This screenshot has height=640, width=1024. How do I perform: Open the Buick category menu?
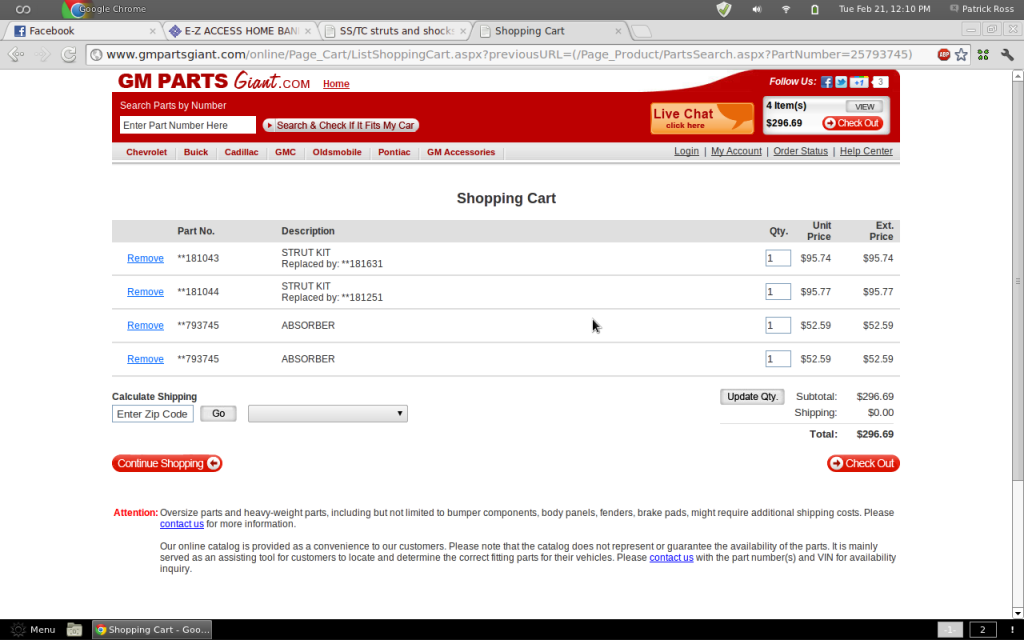pyautogui.click(x=196, y=152)
